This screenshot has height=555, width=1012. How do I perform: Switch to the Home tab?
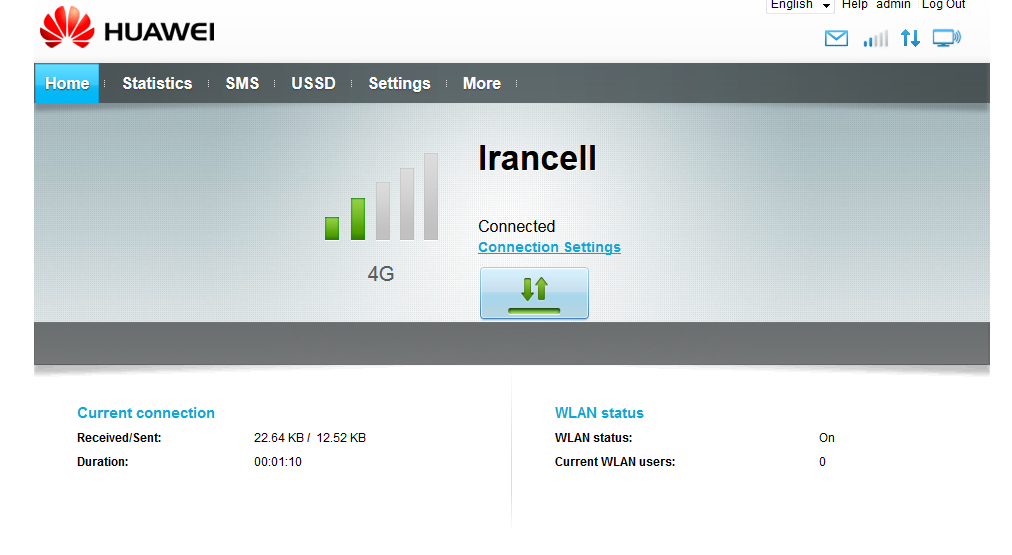click(67, 84)
